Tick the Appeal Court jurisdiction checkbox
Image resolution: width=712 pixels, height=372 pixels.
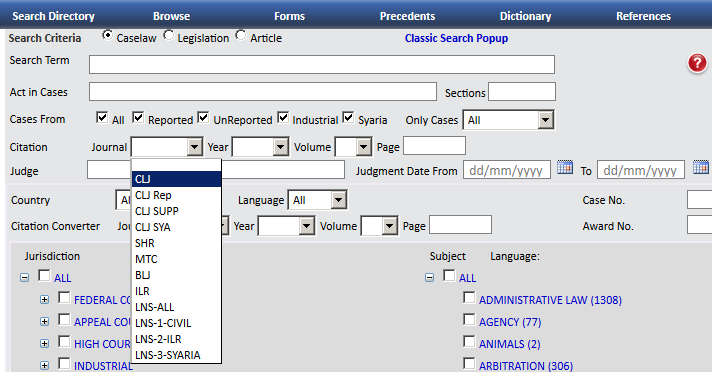pos(64,319)
